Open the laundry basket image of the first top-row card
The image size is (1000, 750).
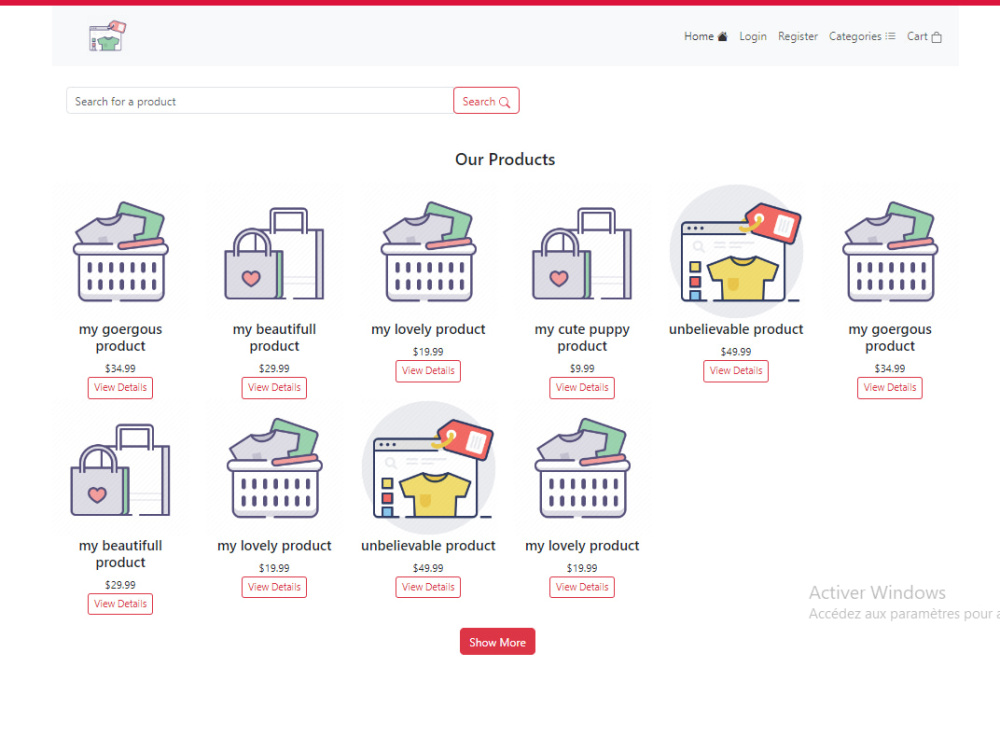click(x=121, y=252)
